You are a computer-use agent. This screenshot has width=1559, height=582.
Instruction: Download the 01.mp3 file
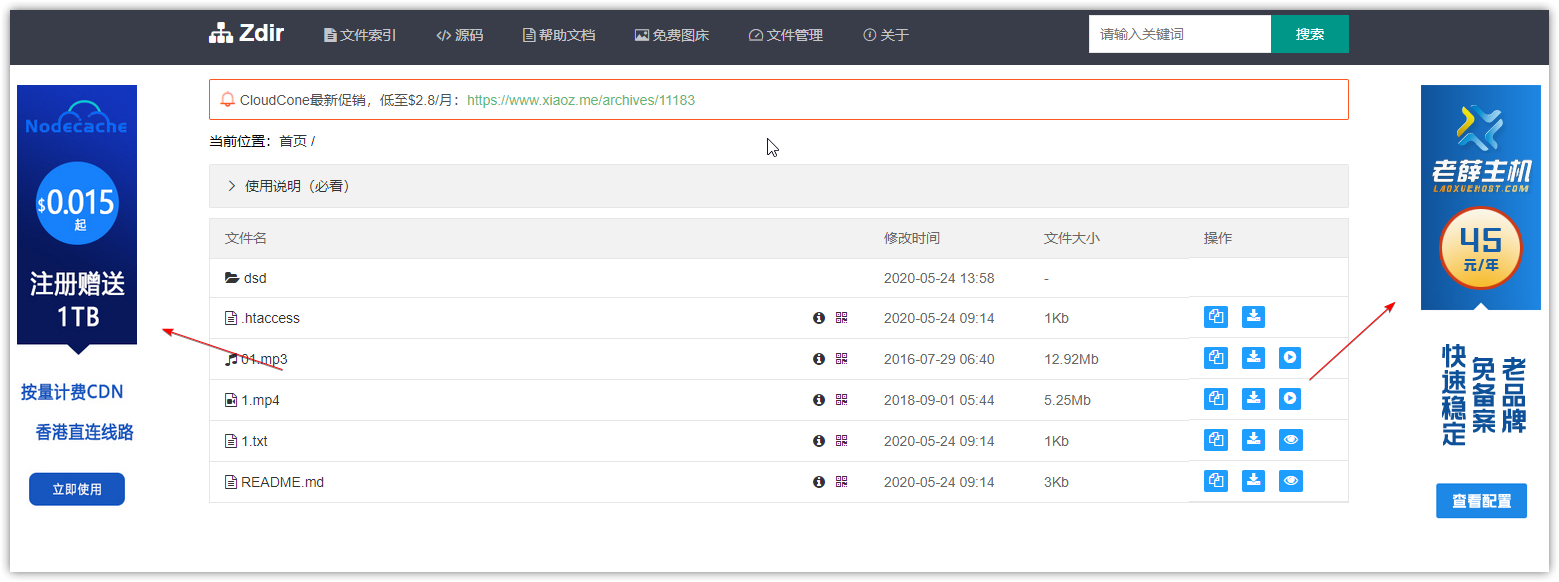(1253, 357)
